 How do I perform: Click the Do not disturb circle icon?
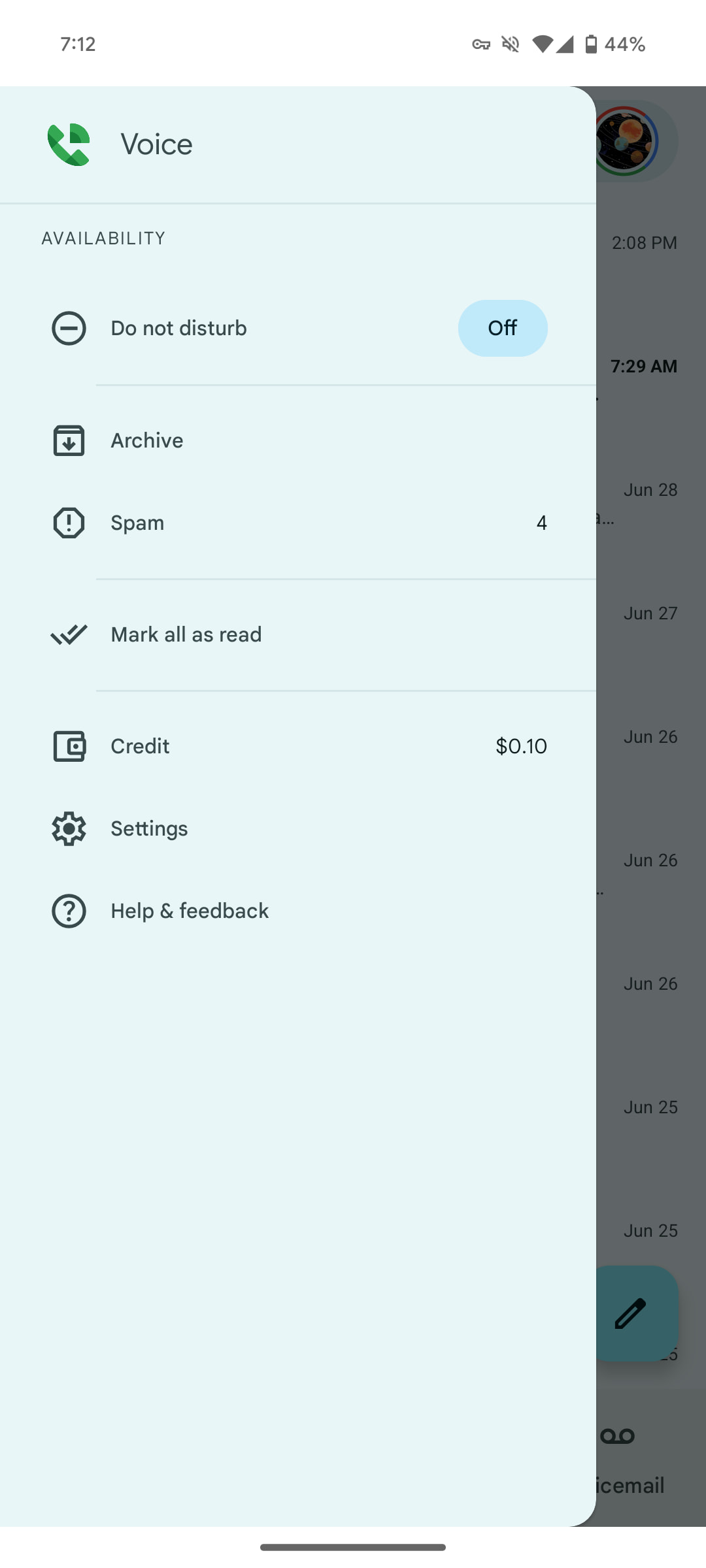coord(69,328)
